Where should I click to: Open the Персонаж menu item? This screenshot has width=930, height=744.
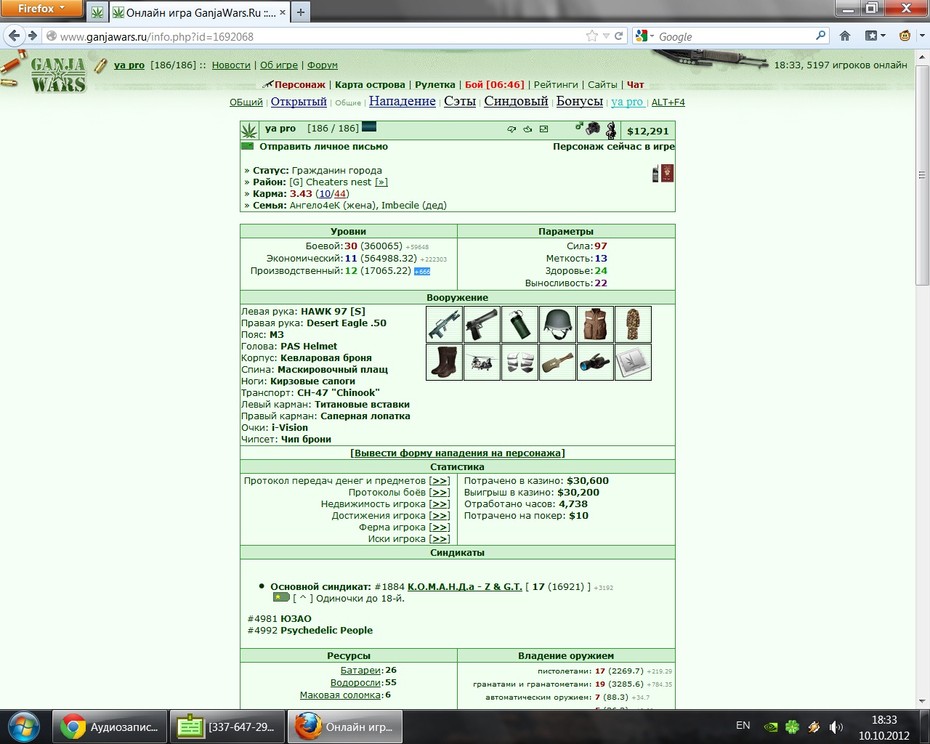pos(300,84)
